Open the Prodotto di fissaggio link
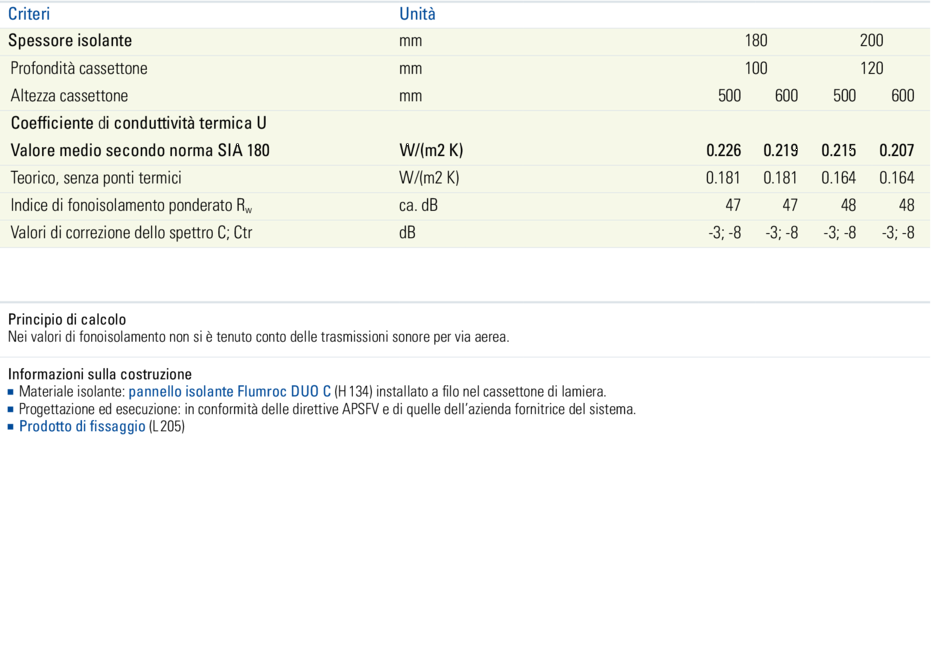The width and height of the screenshot is (934, 670). pyautogui.click(x=82, y=426)
